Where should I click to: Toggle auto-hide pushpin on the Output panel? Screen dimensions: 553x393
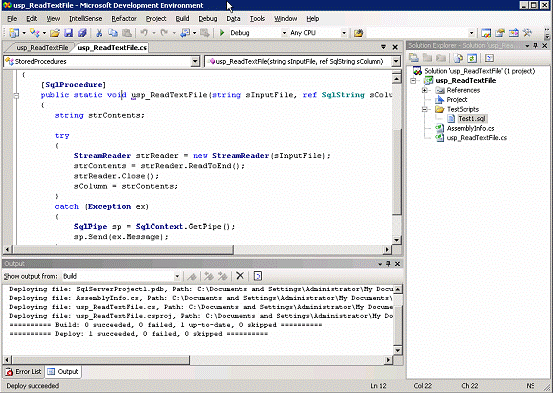click(x=388, y=264)
